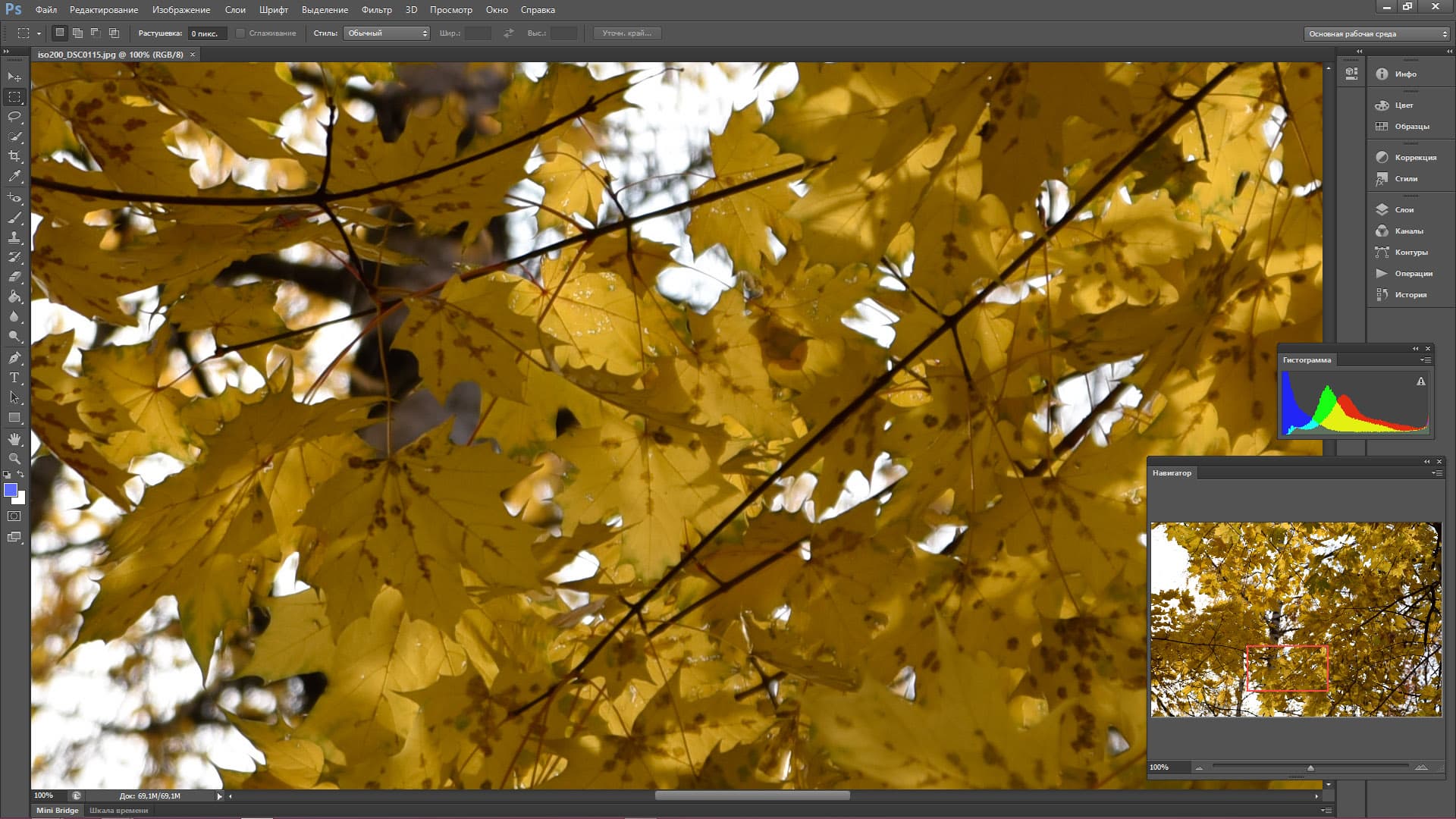Viewport: 1456px width, 819px height.
Task: Toggle the Сглаживание checkbox
Action: tap(240, 33)
